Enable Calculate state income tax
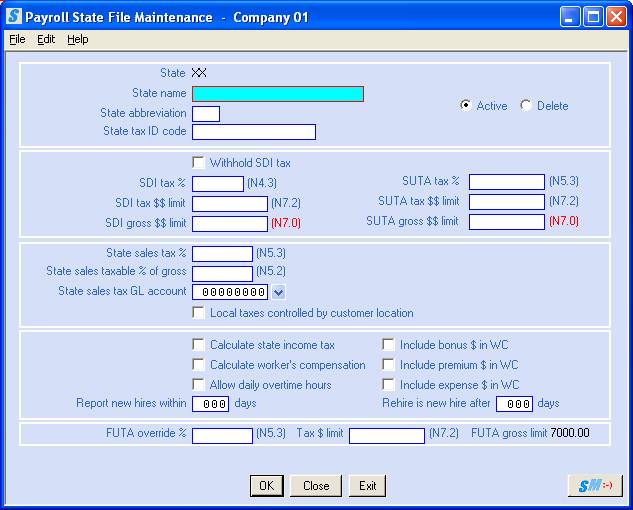 click(198, 344)
